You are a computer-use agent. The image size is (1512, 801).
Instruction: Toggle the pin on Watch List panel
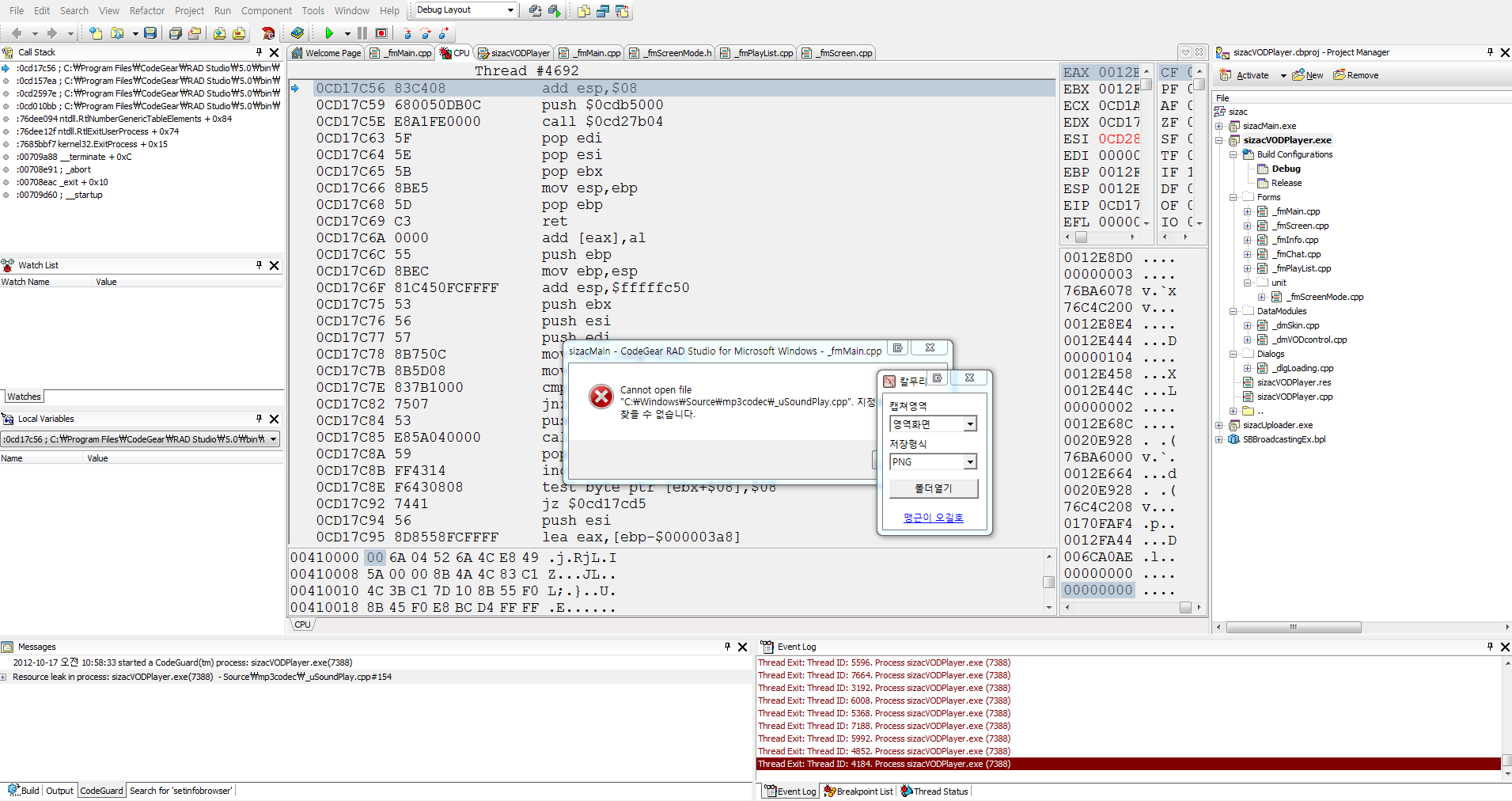tap(259, 265)
